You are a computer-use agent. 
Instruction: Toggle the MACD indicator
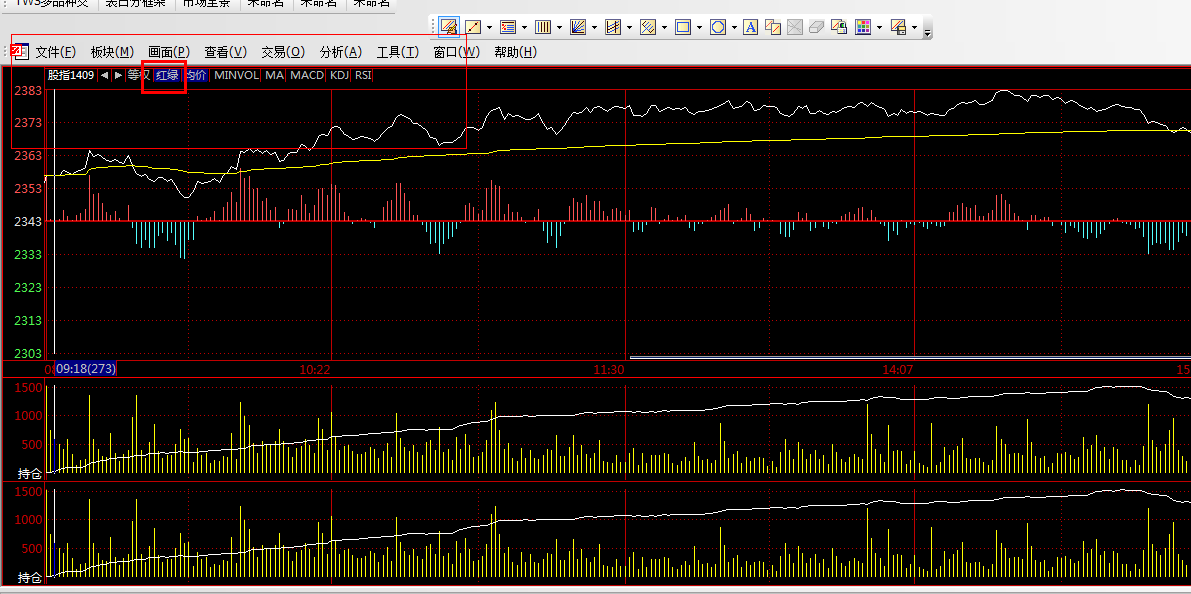(x=307, y=75)
